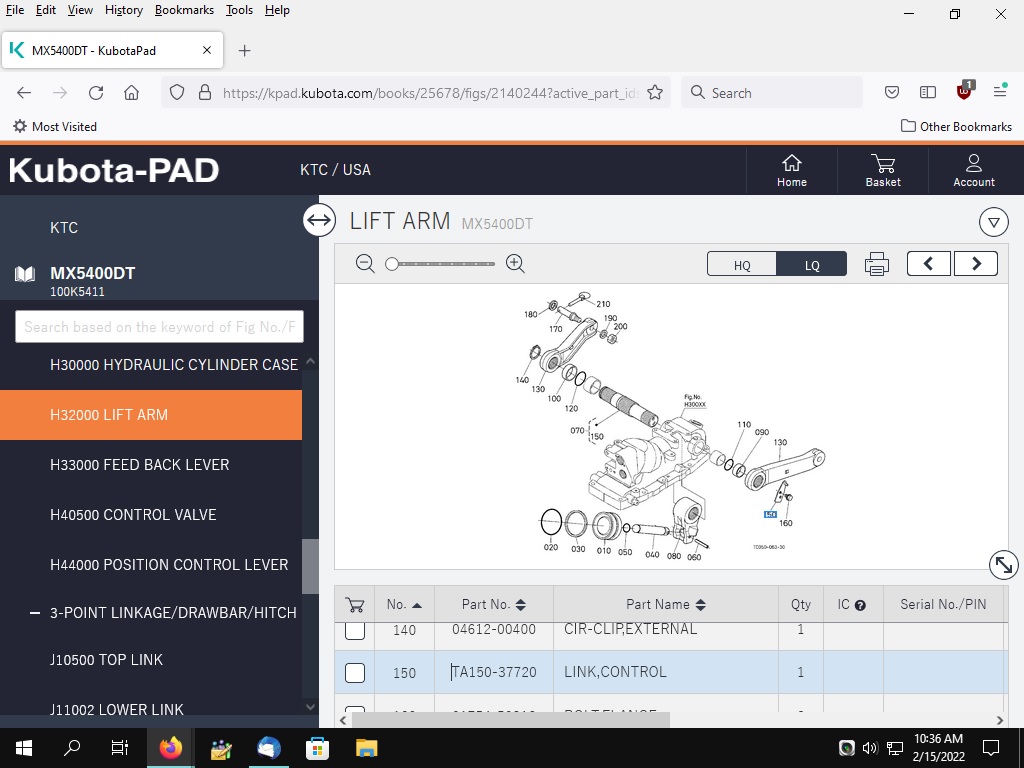Open the History menu
This screenshot has height=768, width=1024.
tap(123, 10)
